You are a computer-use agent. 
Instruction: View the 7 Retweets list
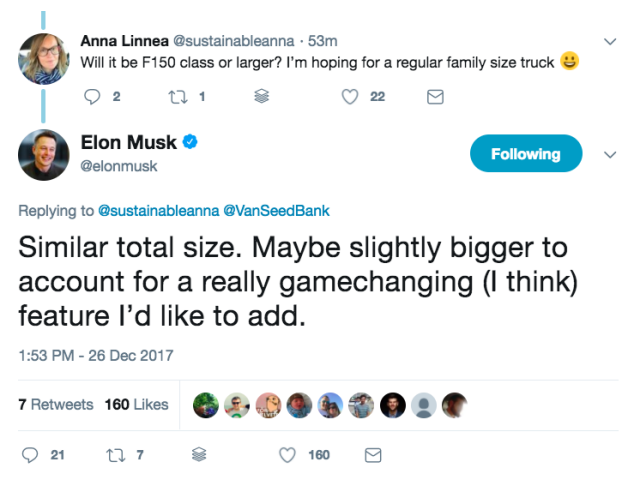coord(56,405)
